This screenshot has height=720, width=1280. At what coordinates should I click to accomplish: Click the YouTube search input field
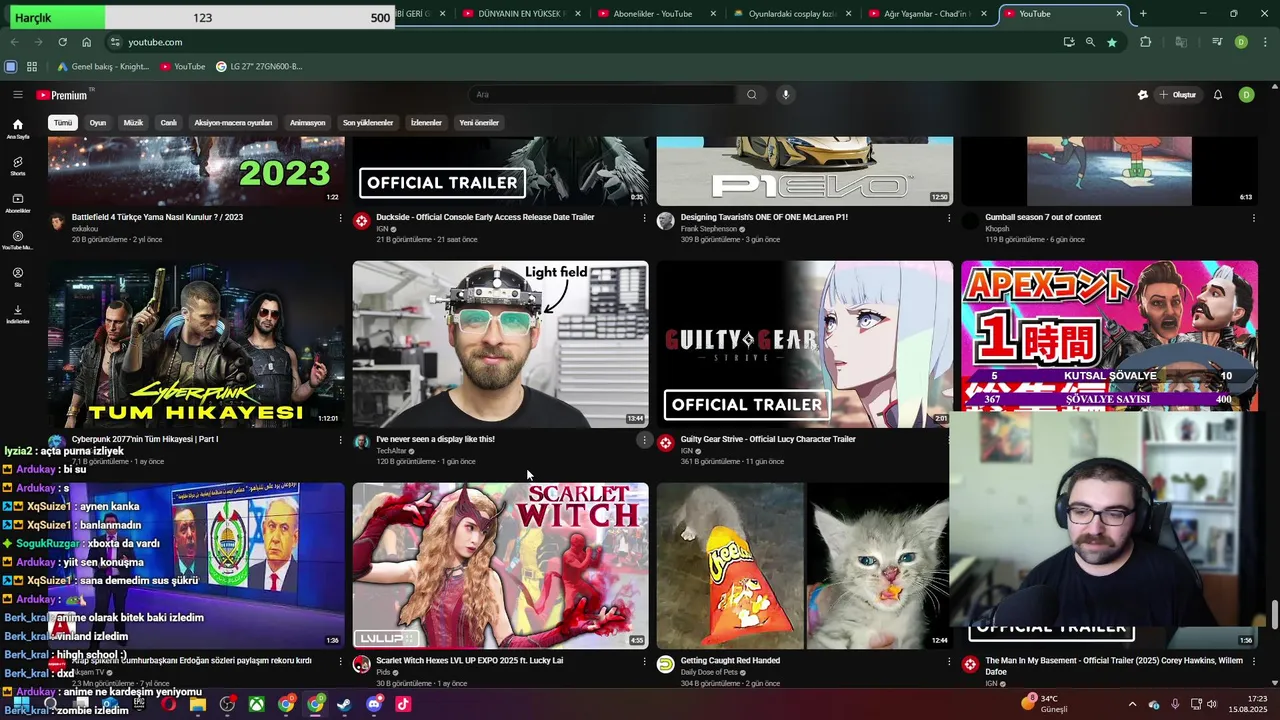(x=603, y=95)
